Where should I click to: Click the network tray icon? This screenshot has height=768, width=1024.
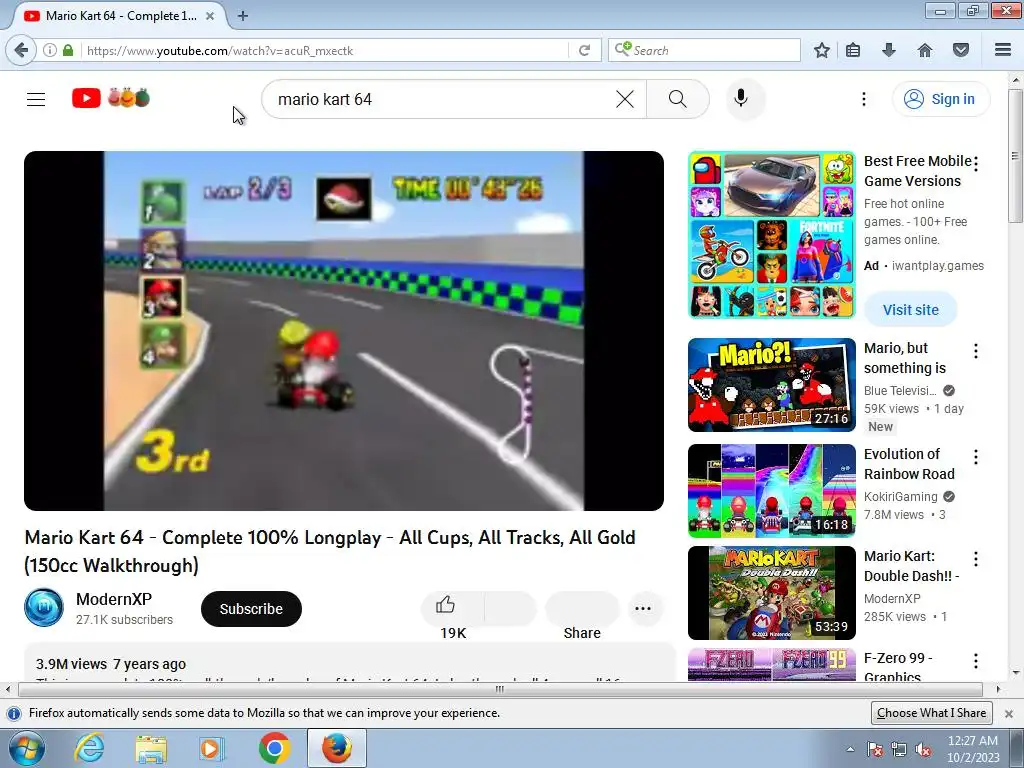(x=899, y=749)
